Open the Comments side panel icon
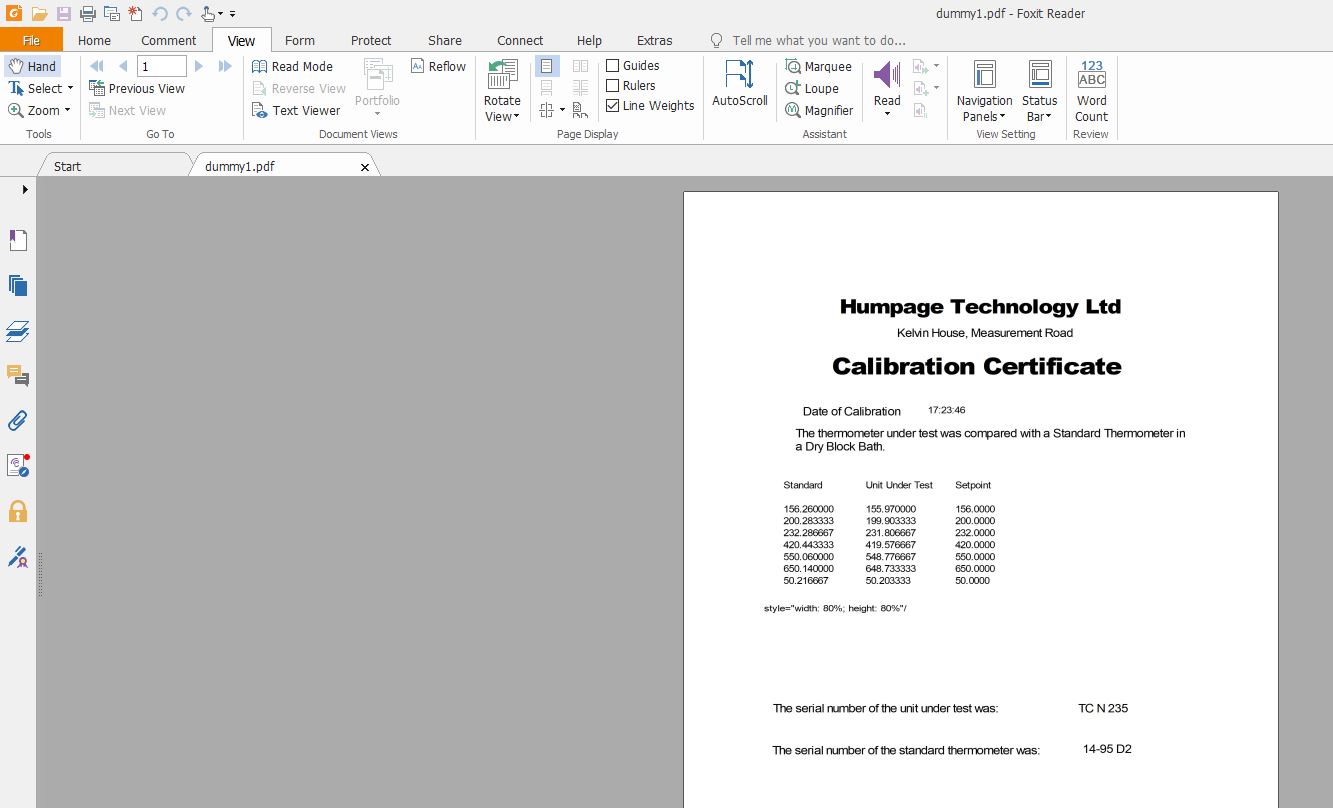Viewport: 1333px width, 808px height. pos(18,376)
